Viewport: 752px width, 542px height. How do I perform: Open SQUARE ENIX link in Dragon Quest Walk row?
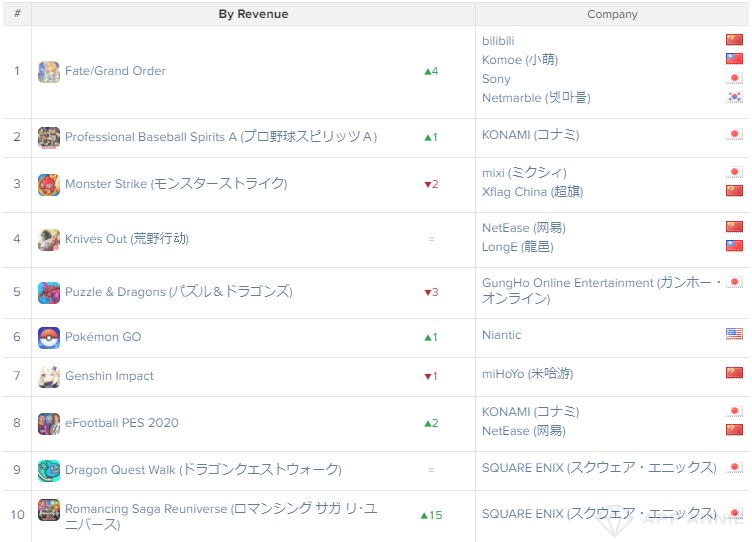click(x=599, y=468)
